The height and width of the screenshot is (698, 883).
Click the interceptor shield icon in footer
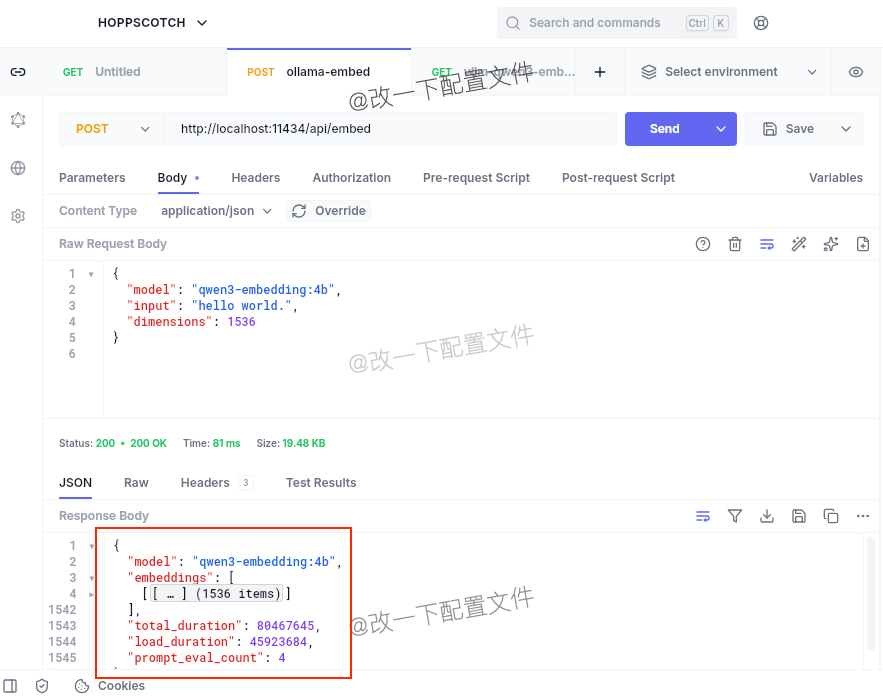click(42, 686)
